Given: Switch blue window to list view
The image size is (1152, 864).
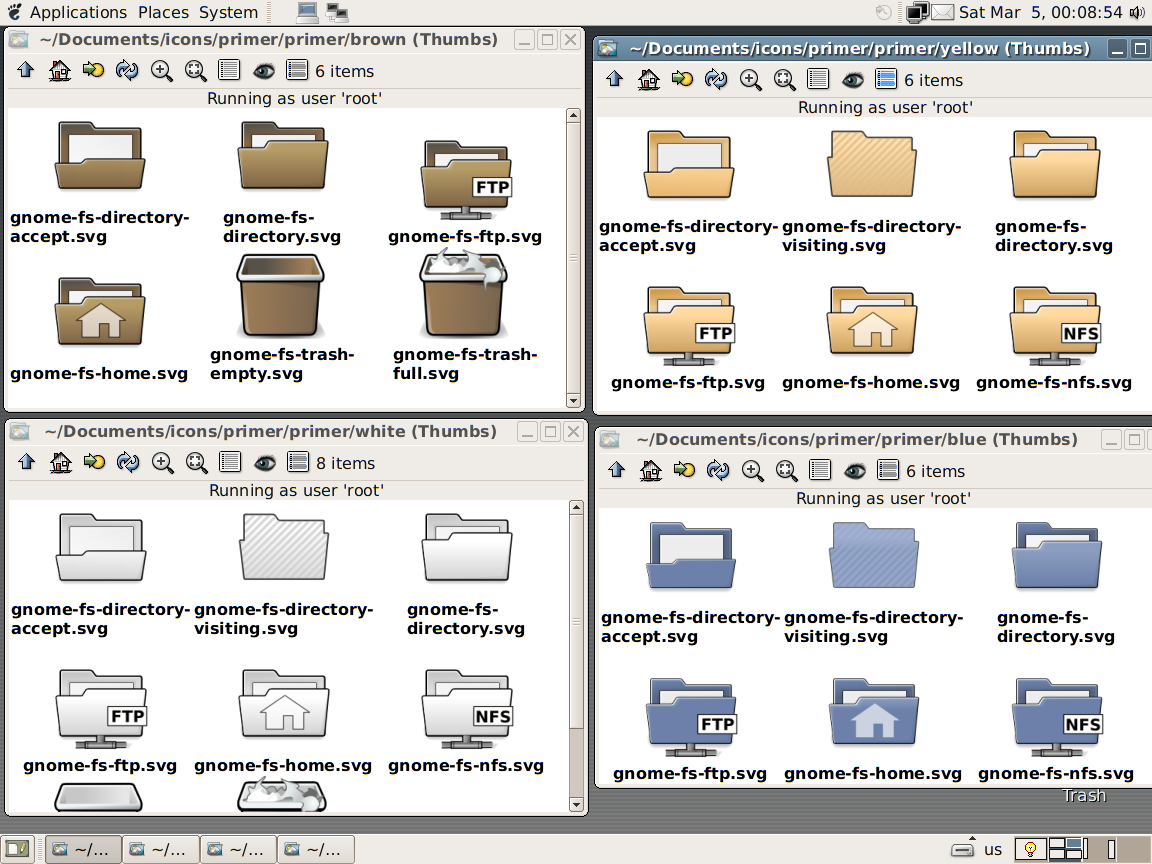Looking at the screenshot, I should [820, 470].
